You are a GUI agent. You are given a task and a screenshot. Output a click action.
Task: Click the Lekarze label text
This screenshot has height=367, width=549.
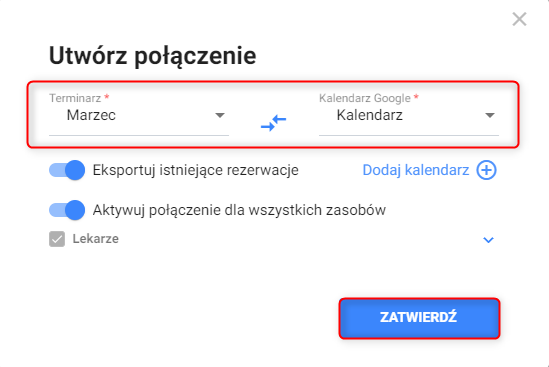point(96,239)
